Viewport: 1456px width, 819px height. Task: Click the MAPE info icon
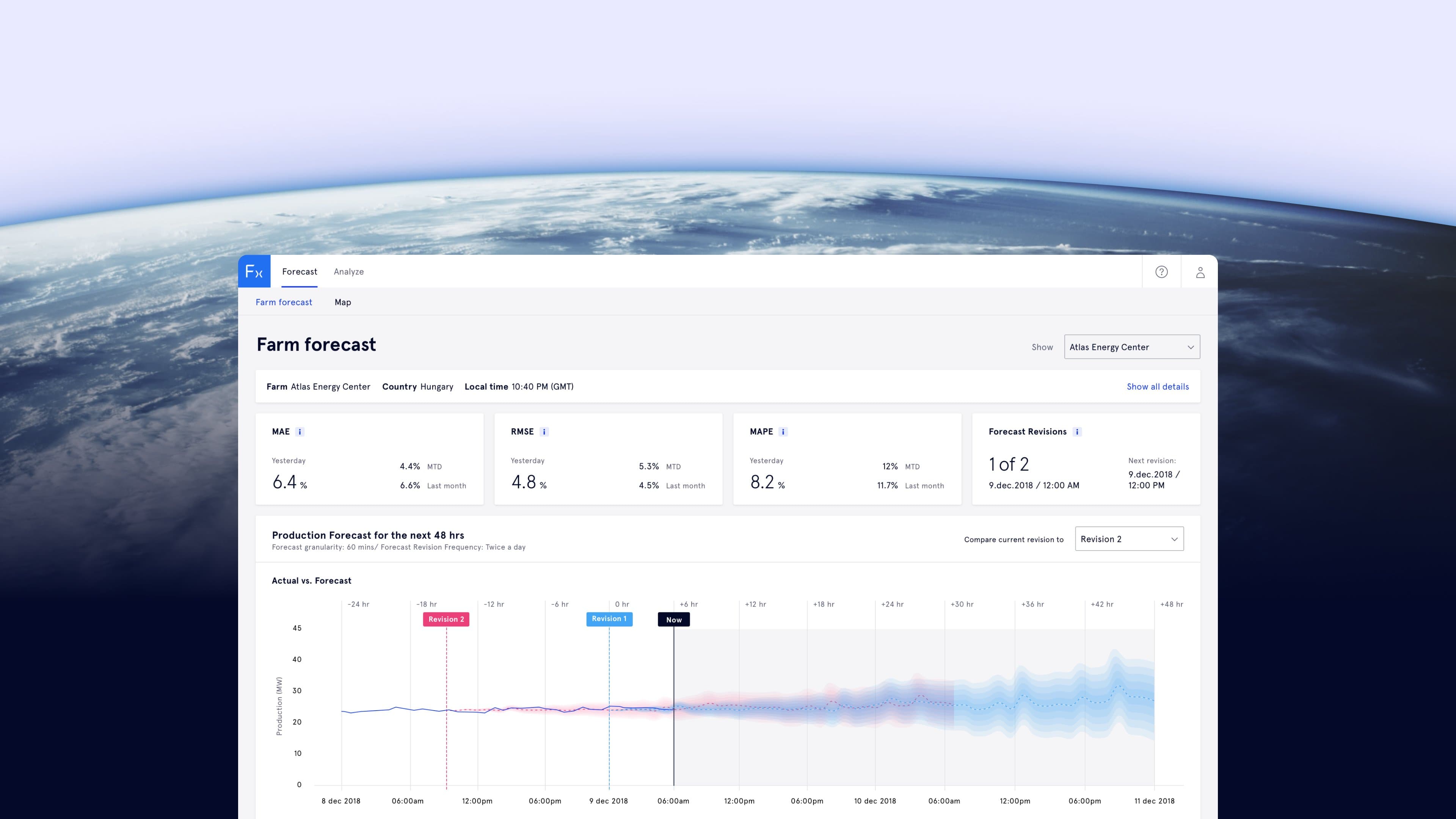coord(783,432)
